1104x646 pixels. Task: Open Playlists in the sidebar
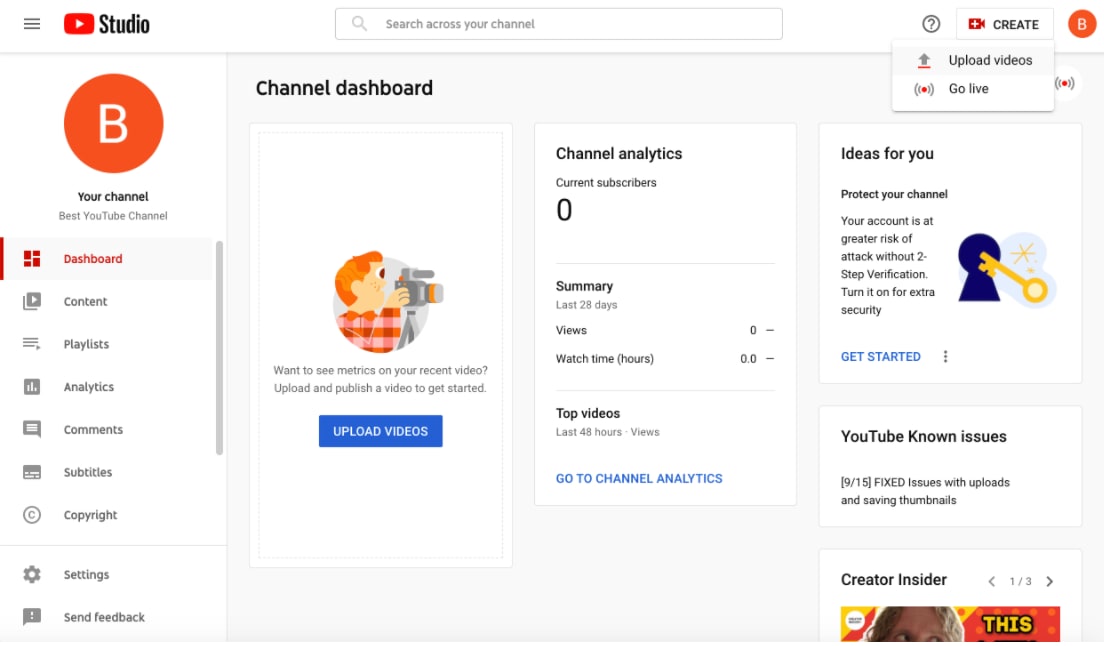tap(108, 343)
